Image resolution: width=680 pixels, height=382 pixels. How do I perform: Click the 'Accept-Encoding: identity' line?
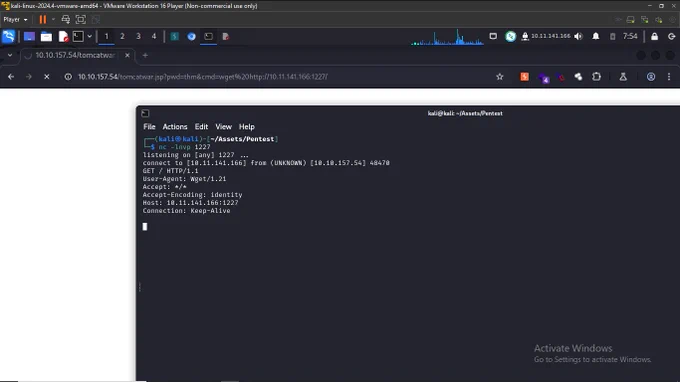[193, 195]
